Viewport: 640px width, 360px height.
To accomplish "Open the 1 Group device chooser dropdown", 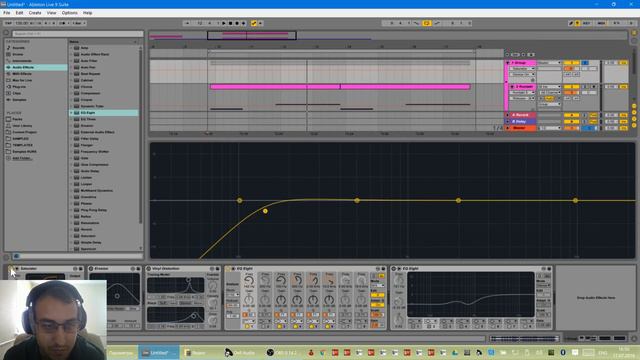I will click(522, 69).
